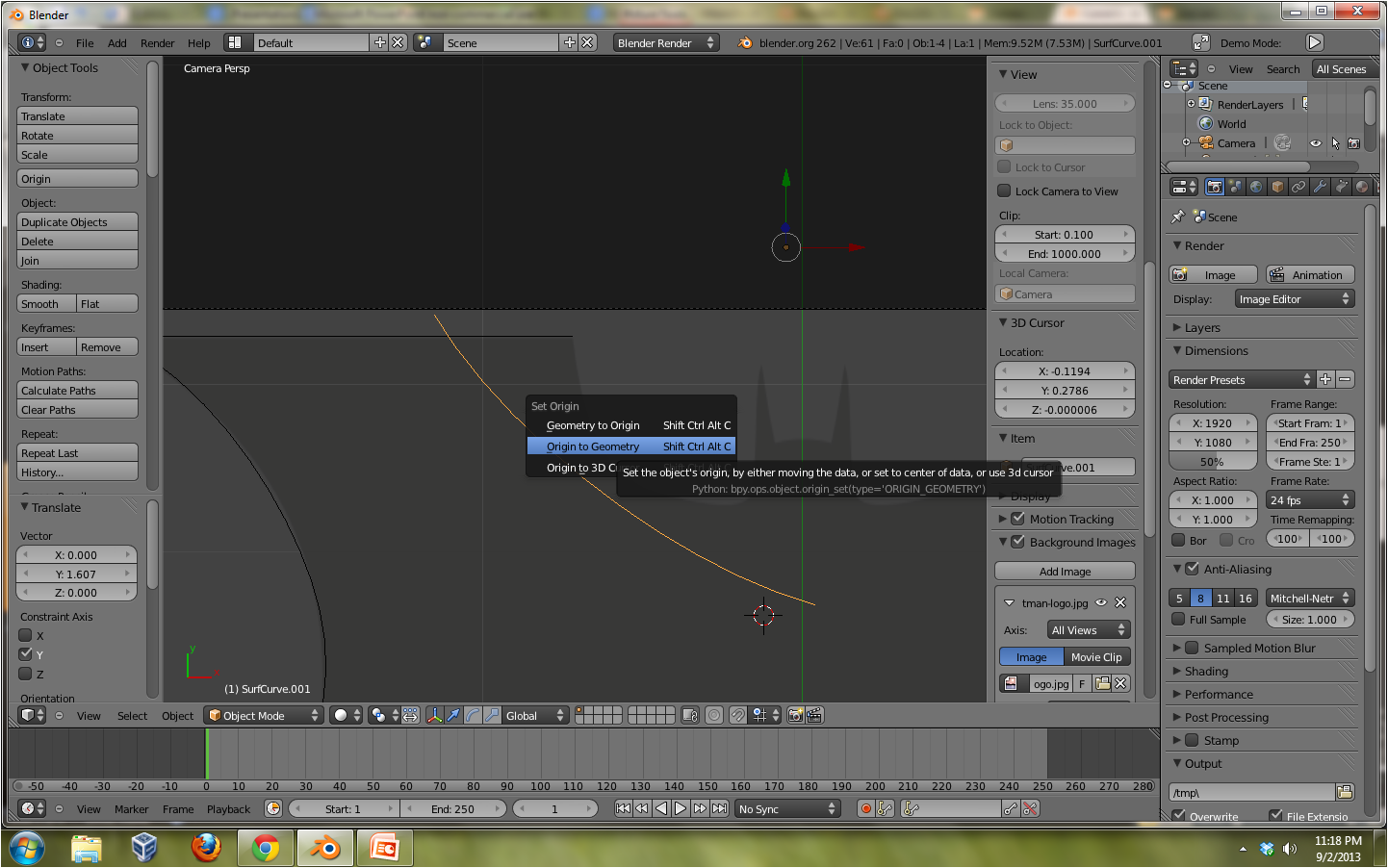Open the Help menu
The image size is (1388, 868).
point(199,43)
